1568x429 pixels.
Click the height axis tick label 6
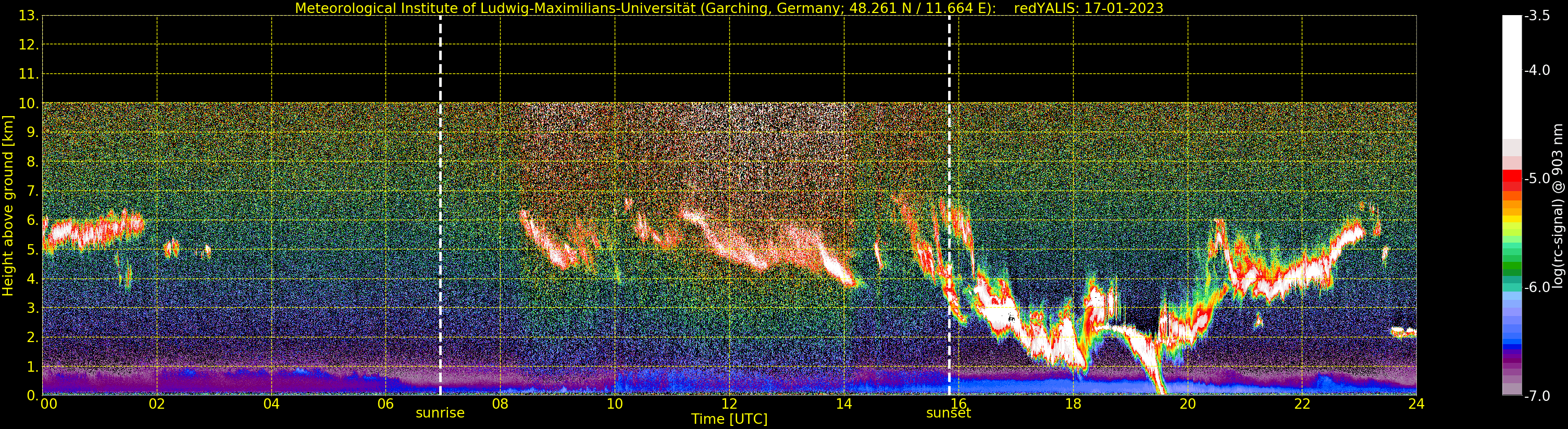coord(32,220)
